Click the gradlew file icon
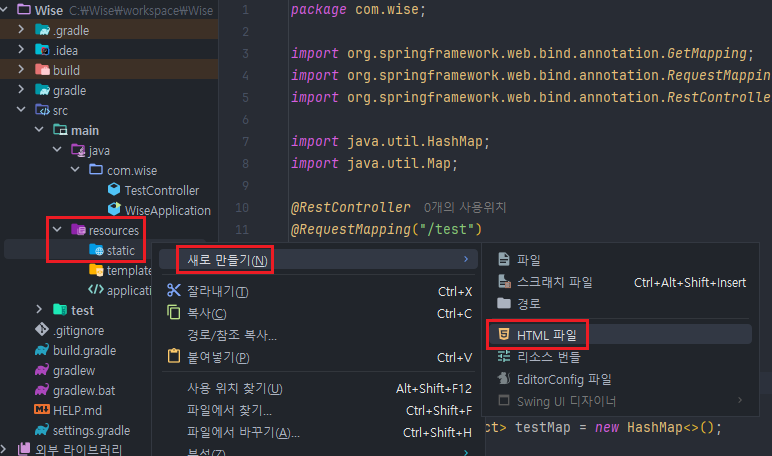This screenshot has height=456, width=772. tap(42, 369)
